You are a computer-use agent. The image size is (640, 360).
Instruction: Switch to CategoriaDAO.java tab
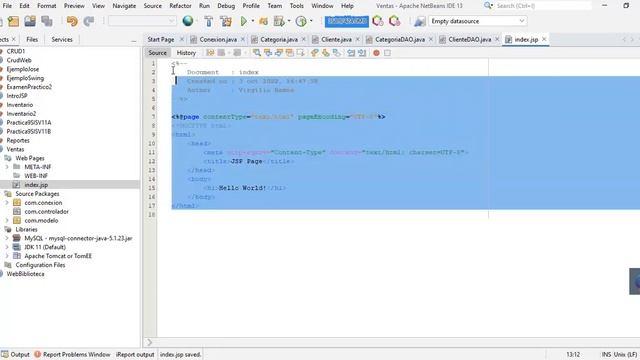(x=400, y=39)
